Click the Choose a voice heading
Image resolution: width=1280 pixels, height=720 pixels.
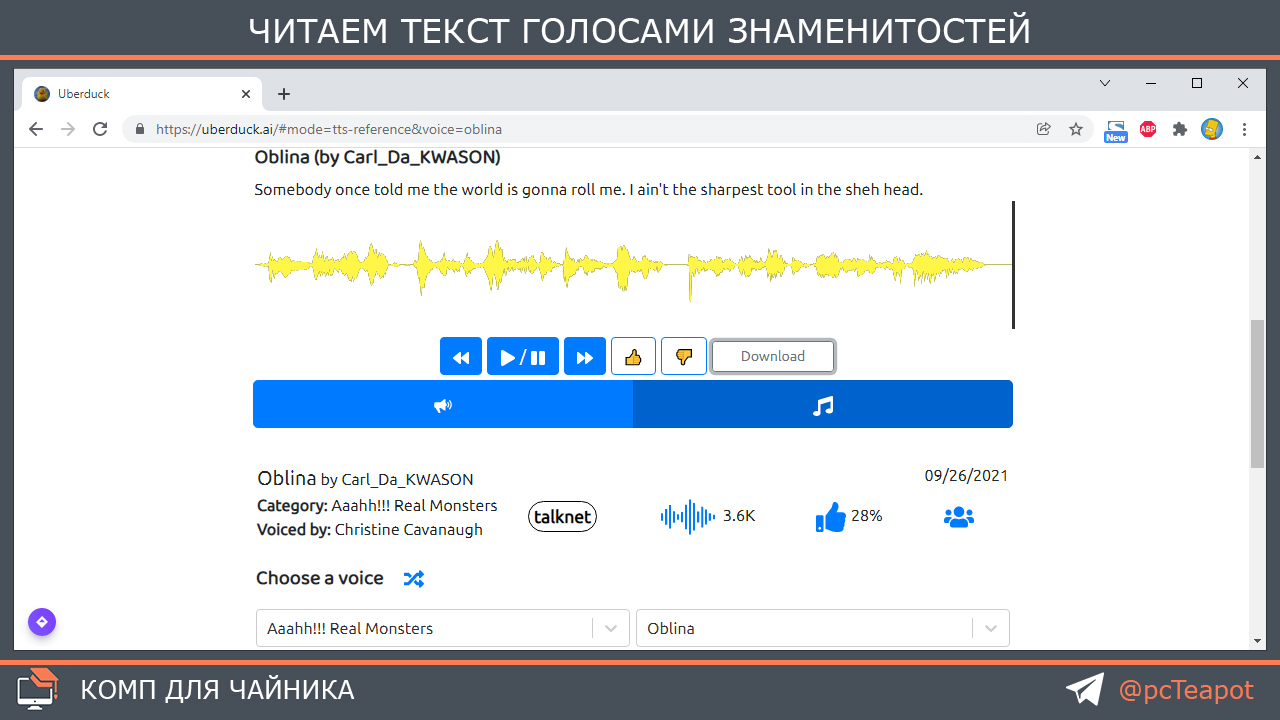tap(320, 578)
